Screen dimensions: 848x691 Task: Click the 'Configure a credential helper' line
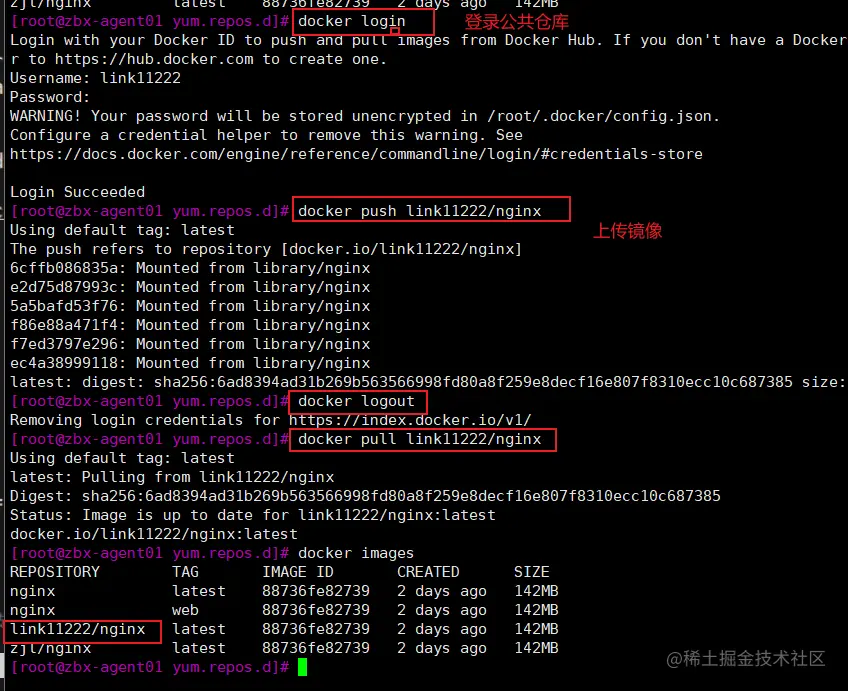(266, 135)
